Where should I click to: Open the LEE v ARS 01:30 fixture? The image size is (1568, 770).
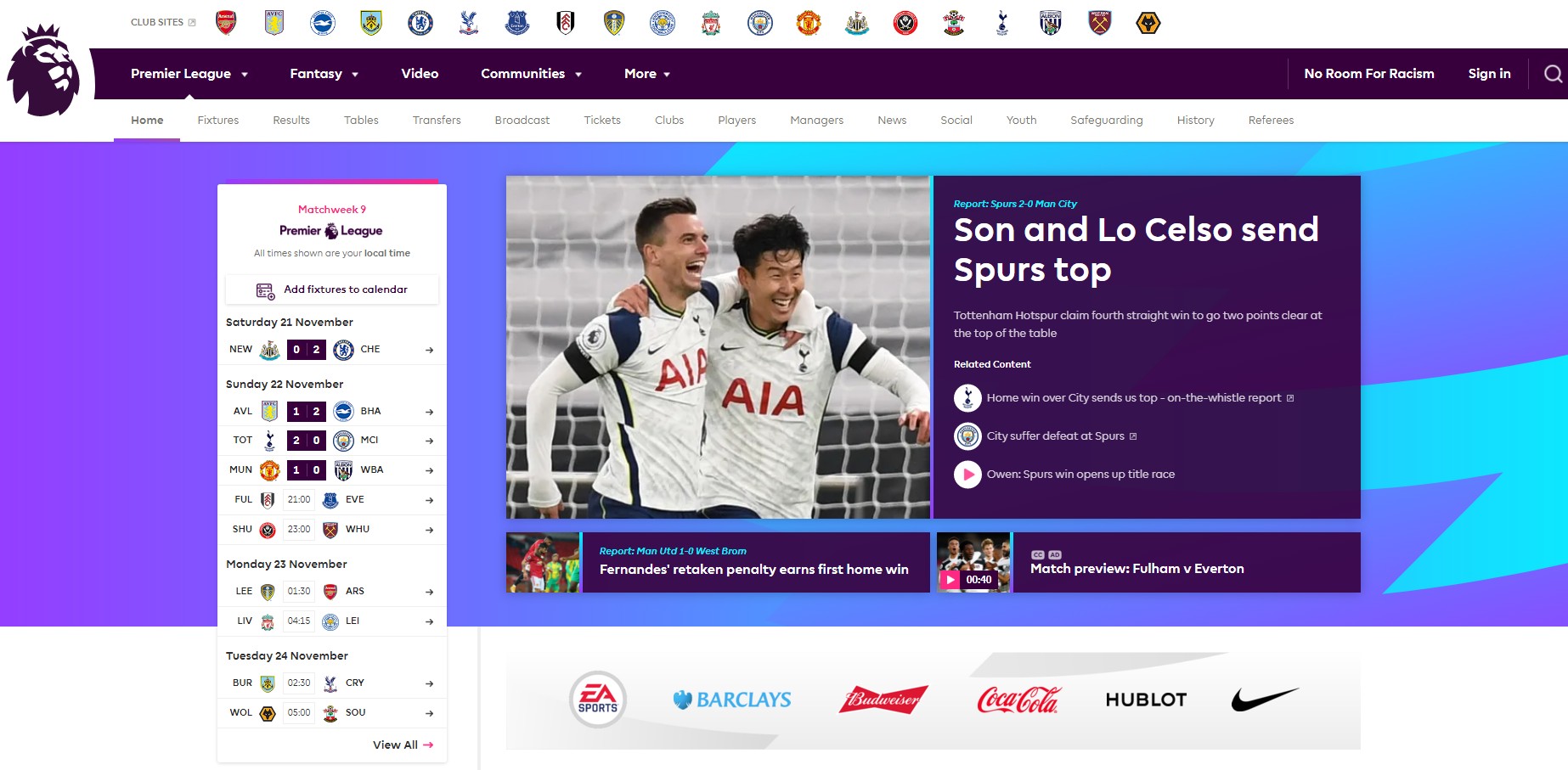point(332,592)
